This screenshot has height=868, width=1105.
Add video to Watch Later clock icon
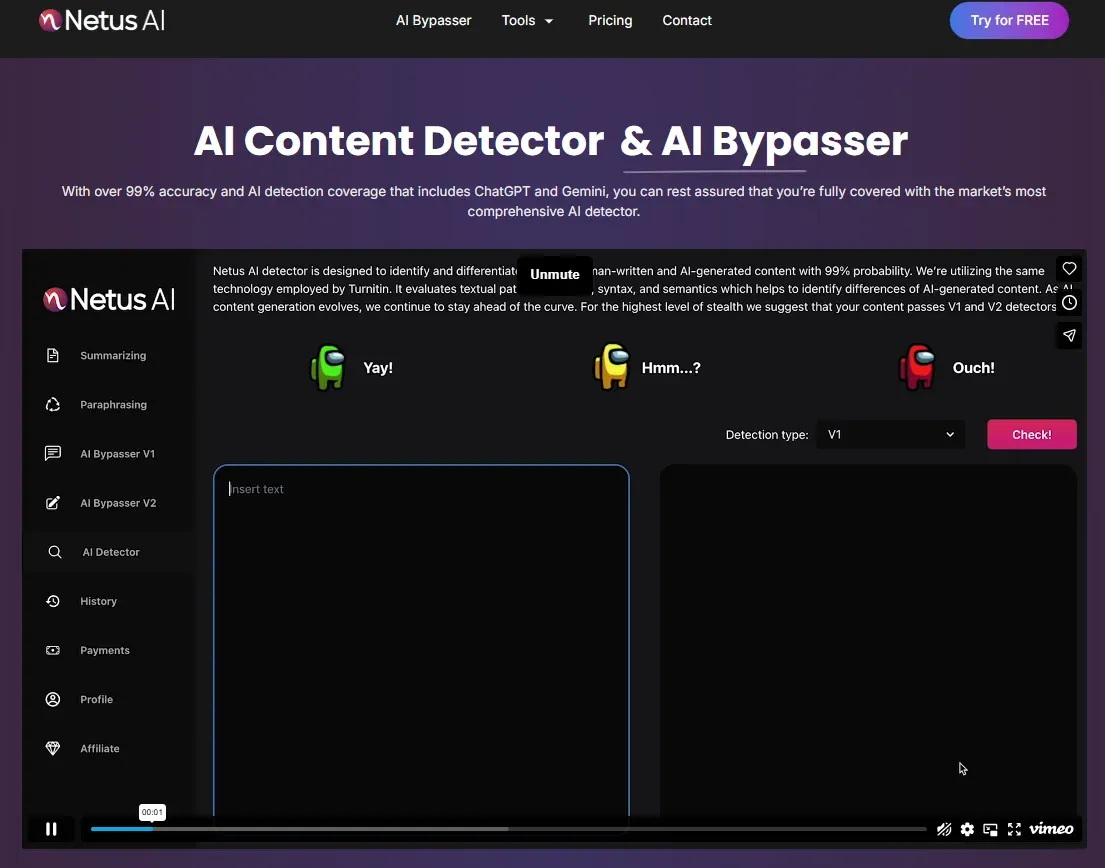pyautogui.click(x=1069, y=302)
